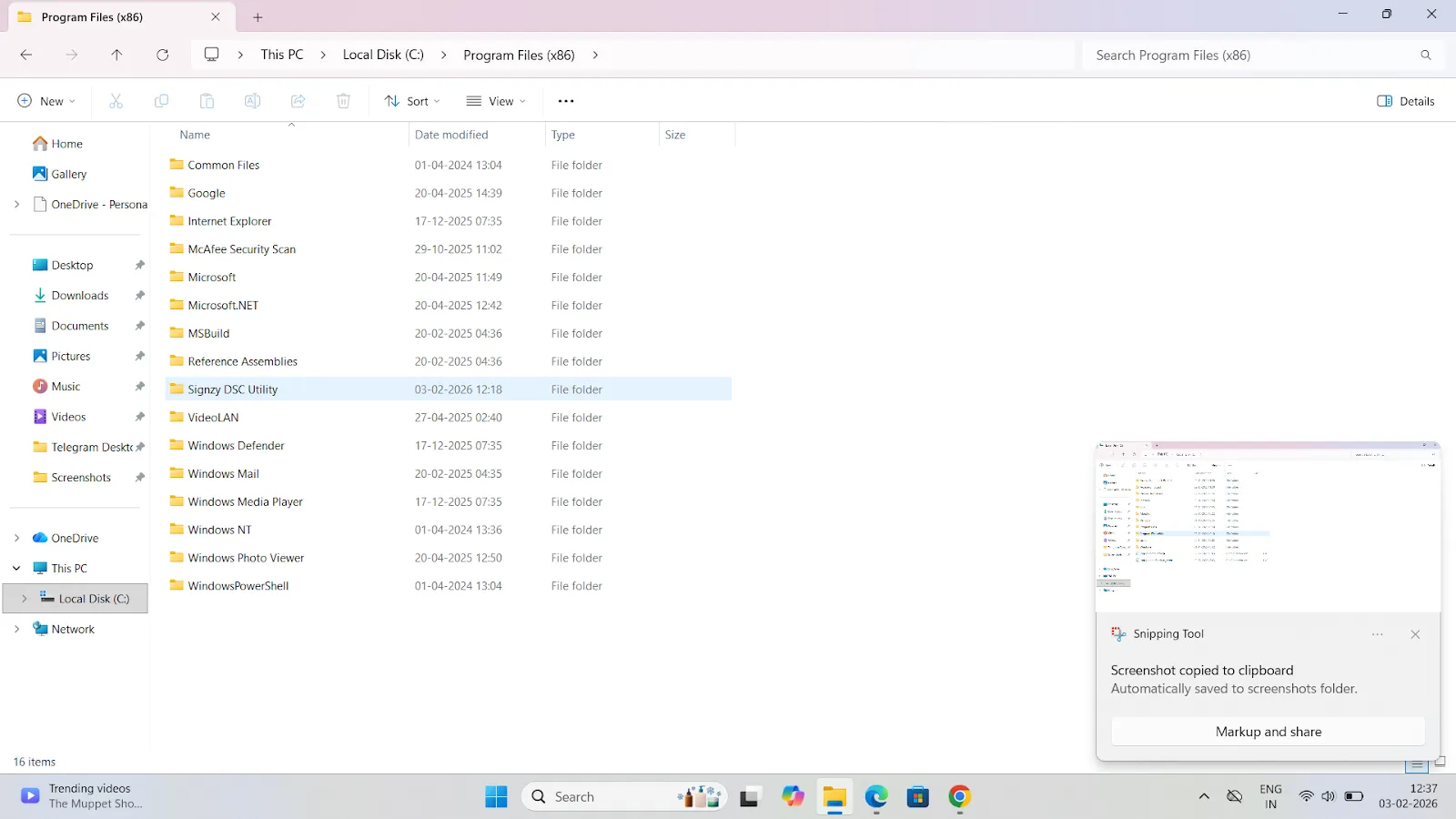The width and height of the screenshot is (1456, 819).
Task: Open the New item dropdown
Action: point(46,101)
